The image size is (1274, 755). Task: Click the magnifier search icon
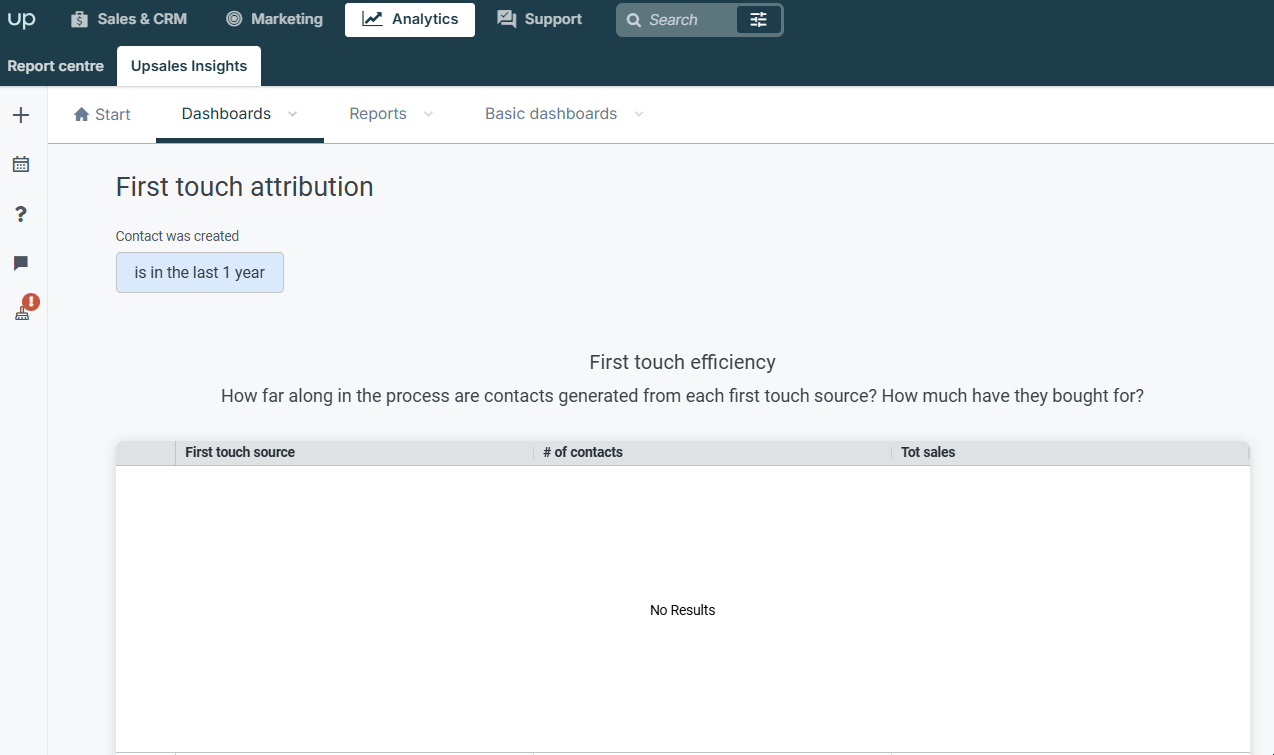(x=633, y=20)
